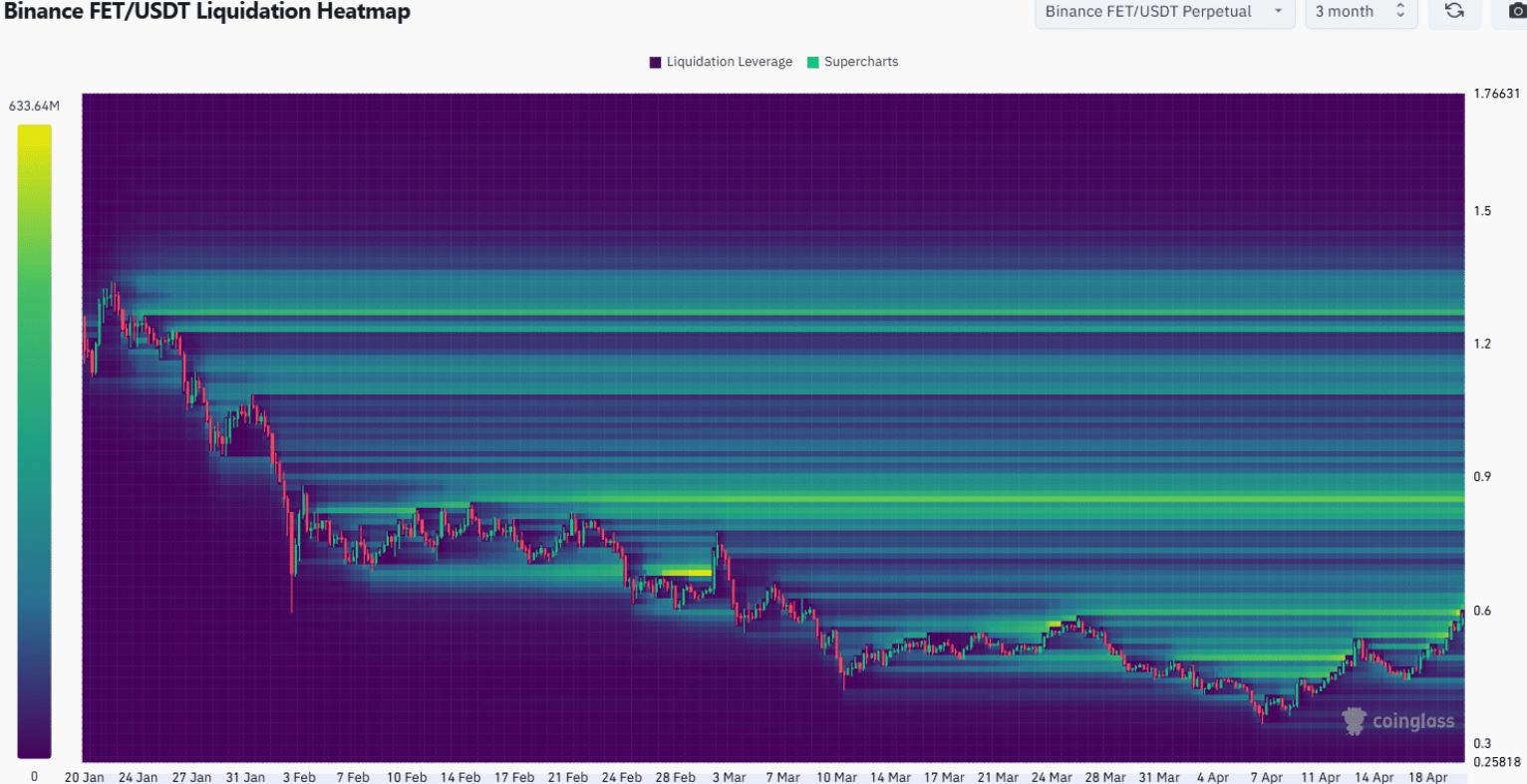Click the 7 Apr date label

click(1267, 777)
